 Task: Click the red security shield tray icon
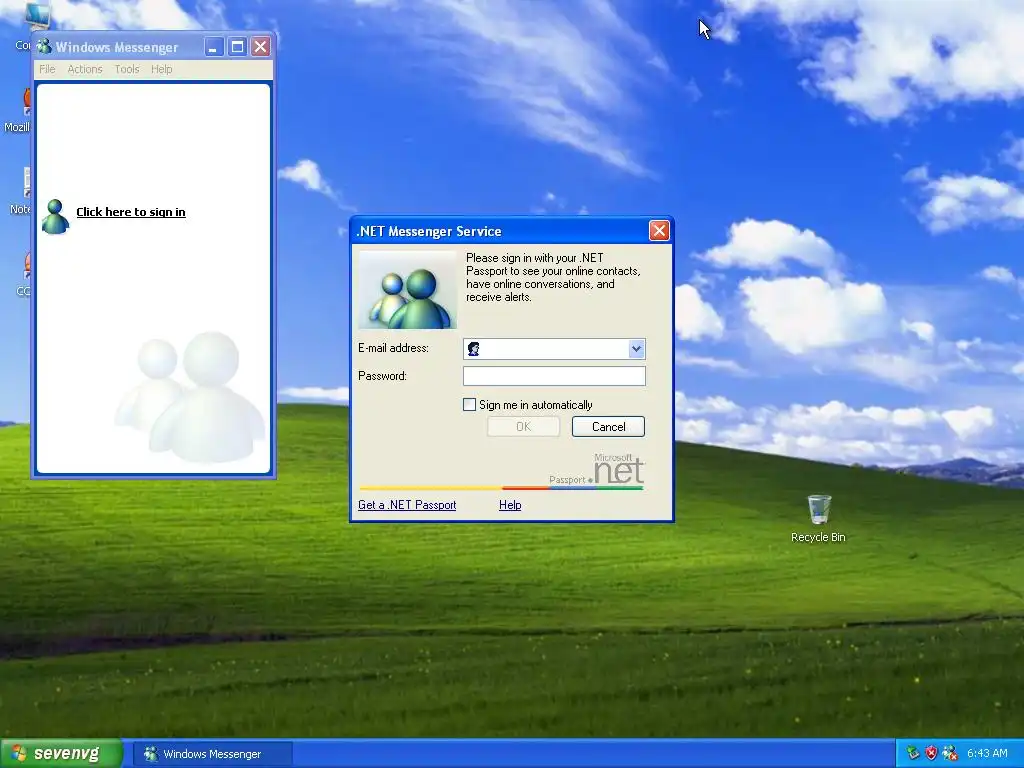click(931, 753)
